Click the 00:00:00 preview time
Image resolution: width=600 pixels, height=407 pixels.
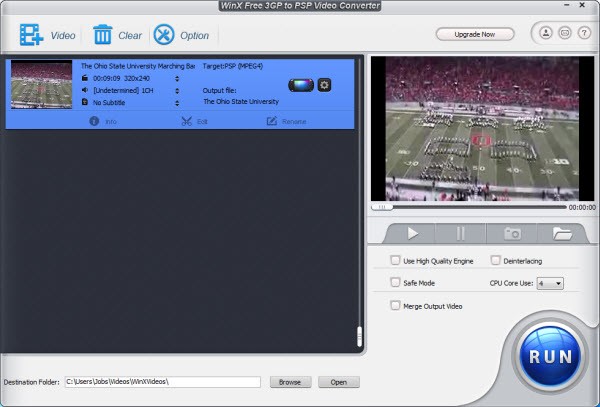click(x=582, y=207)
